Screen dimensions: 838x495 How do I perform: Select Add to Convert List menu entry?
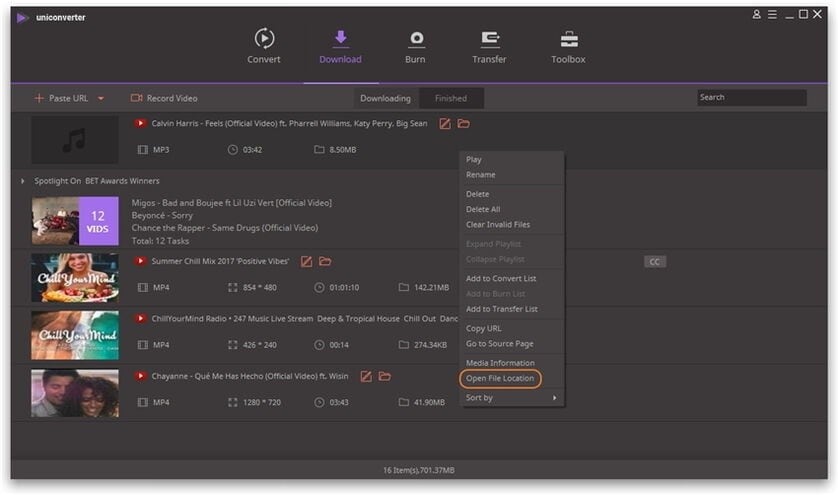click(501, 279)
